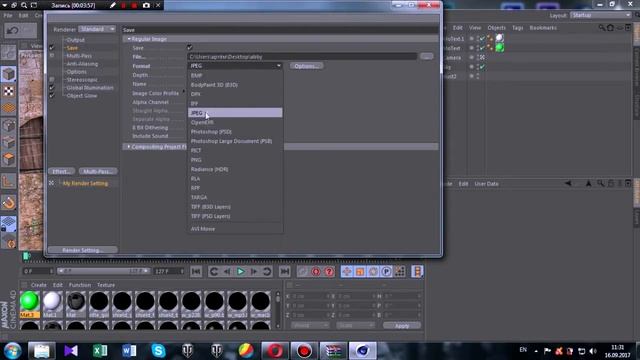Click the magnifier icon in the recorder bar
640x360 pixels.
[x=24, y=5]
